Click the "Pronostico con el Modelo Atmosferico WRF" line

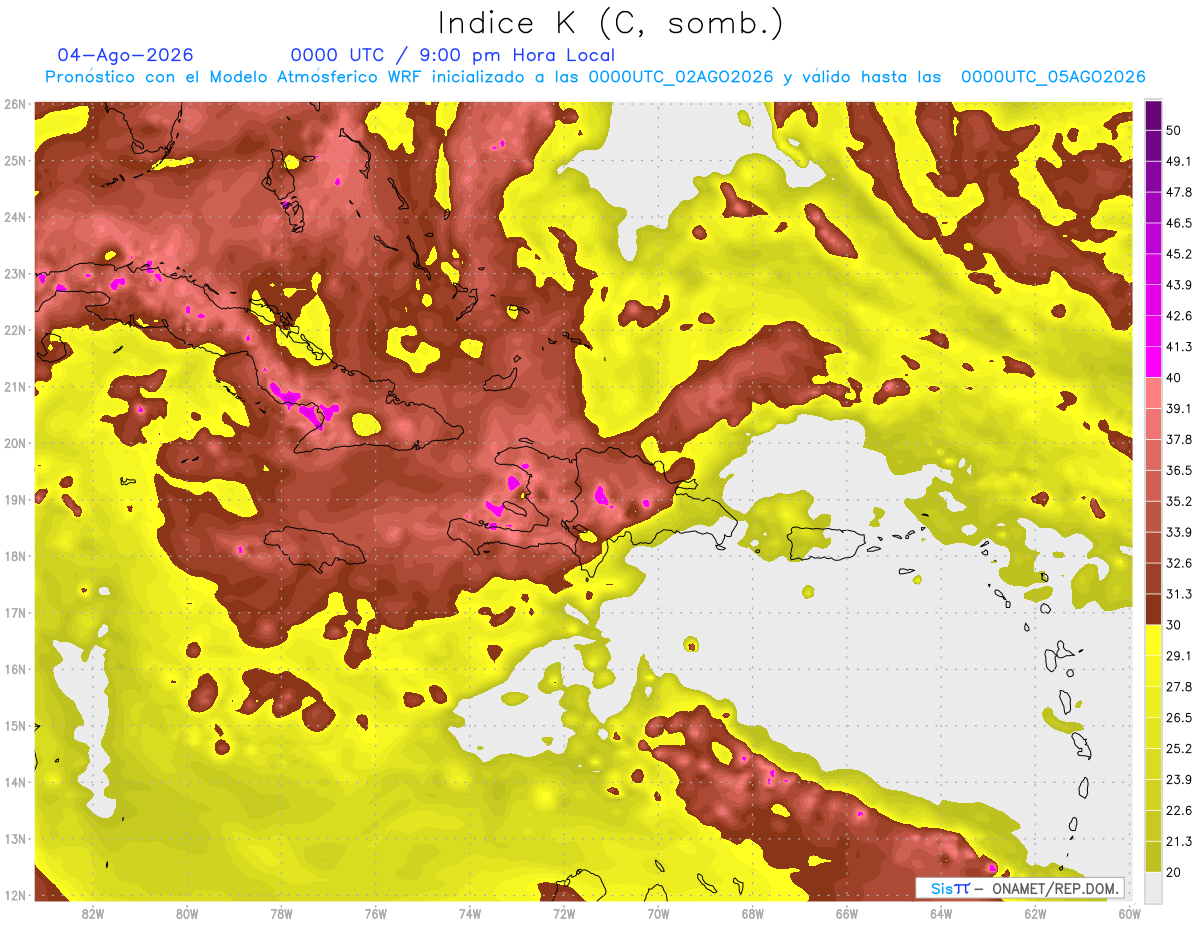595,77
